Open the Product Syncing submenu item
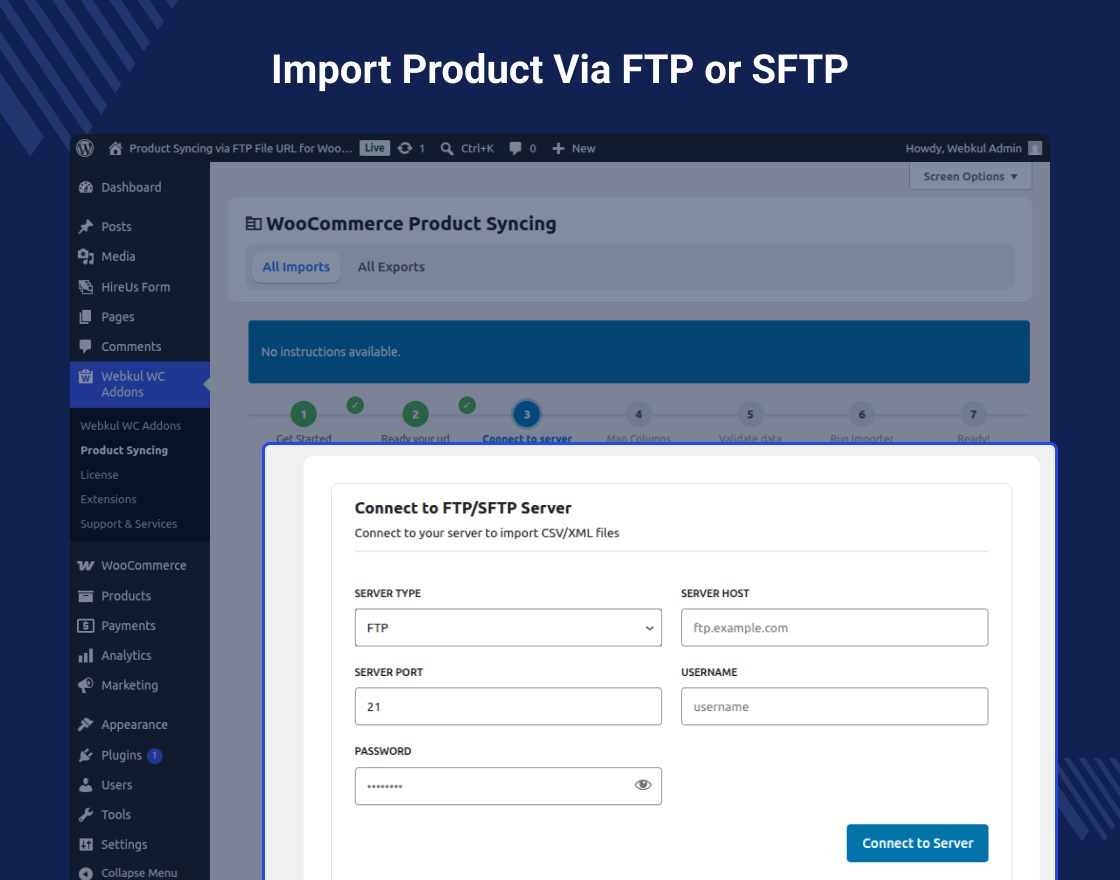The height and width of the screenshot is (880, 1120). [x=124, y=450]
